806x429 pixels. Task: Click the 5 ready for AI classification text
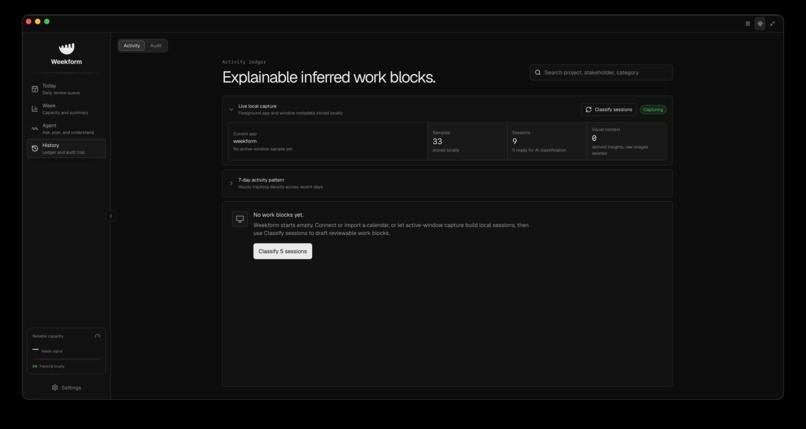coord(539,150)
